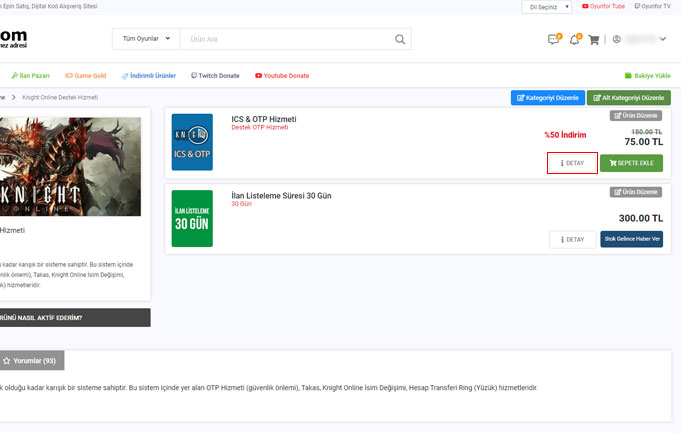Viewport: 681px width, 434px height.
Task: Edit the İlan Listeleme product (Ürün Düzenle)
Action: point(636,192)
